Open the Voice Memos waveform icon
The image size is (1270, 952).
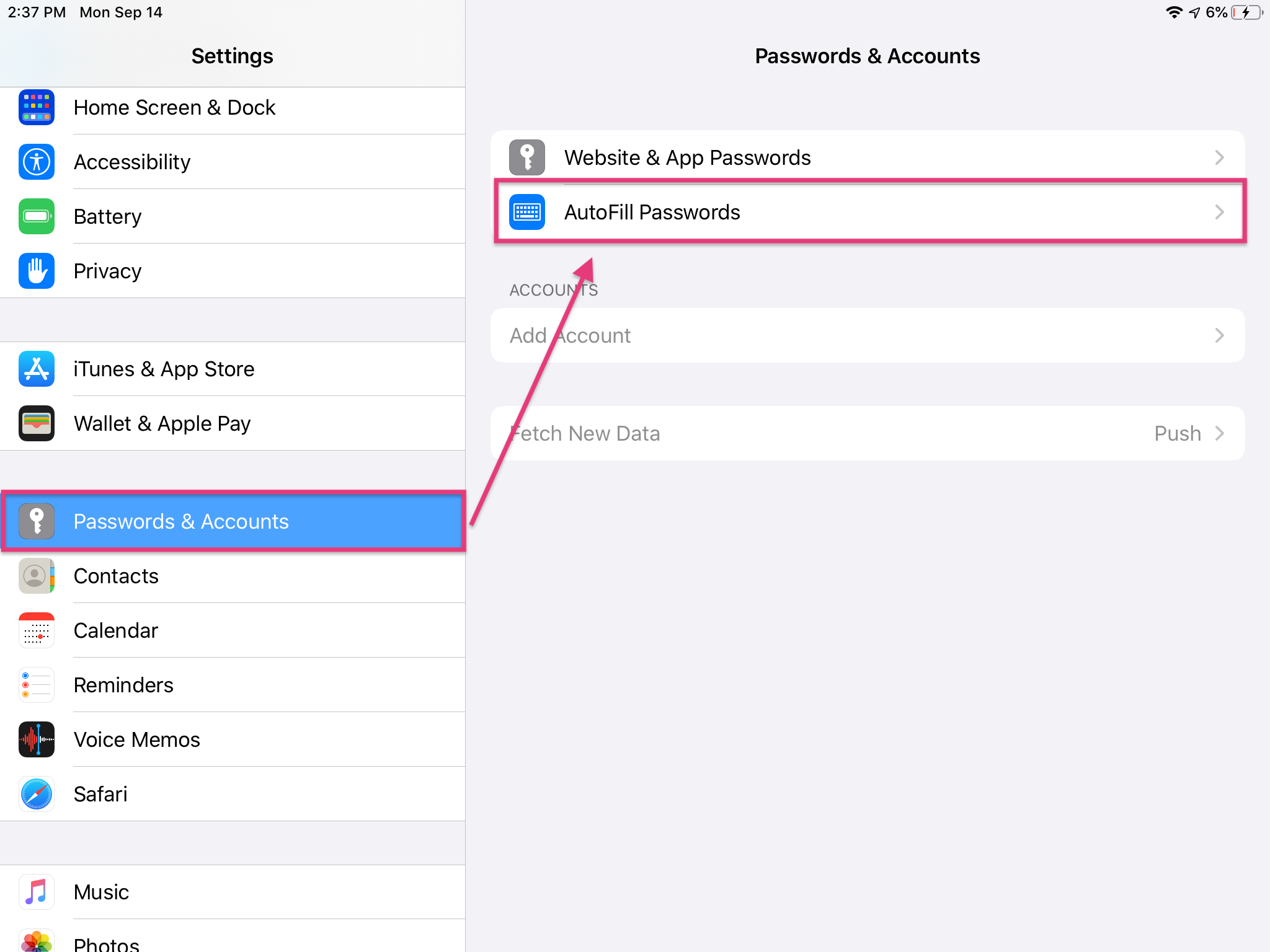click(37, 739)
